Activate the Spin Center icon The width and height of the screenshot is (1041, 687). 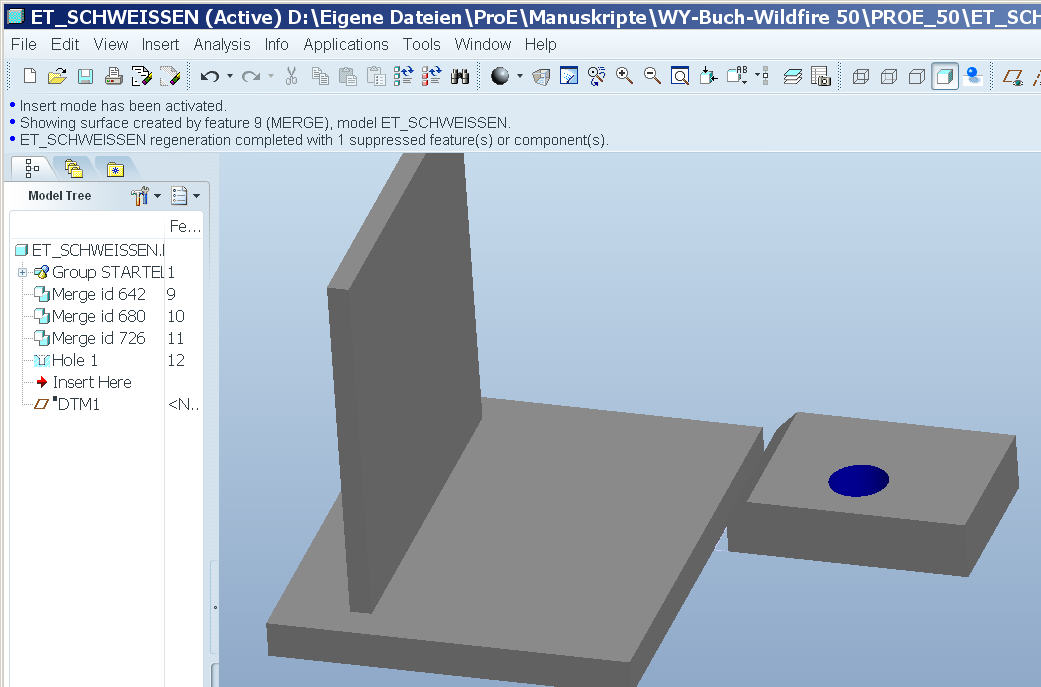click(597, 76)
